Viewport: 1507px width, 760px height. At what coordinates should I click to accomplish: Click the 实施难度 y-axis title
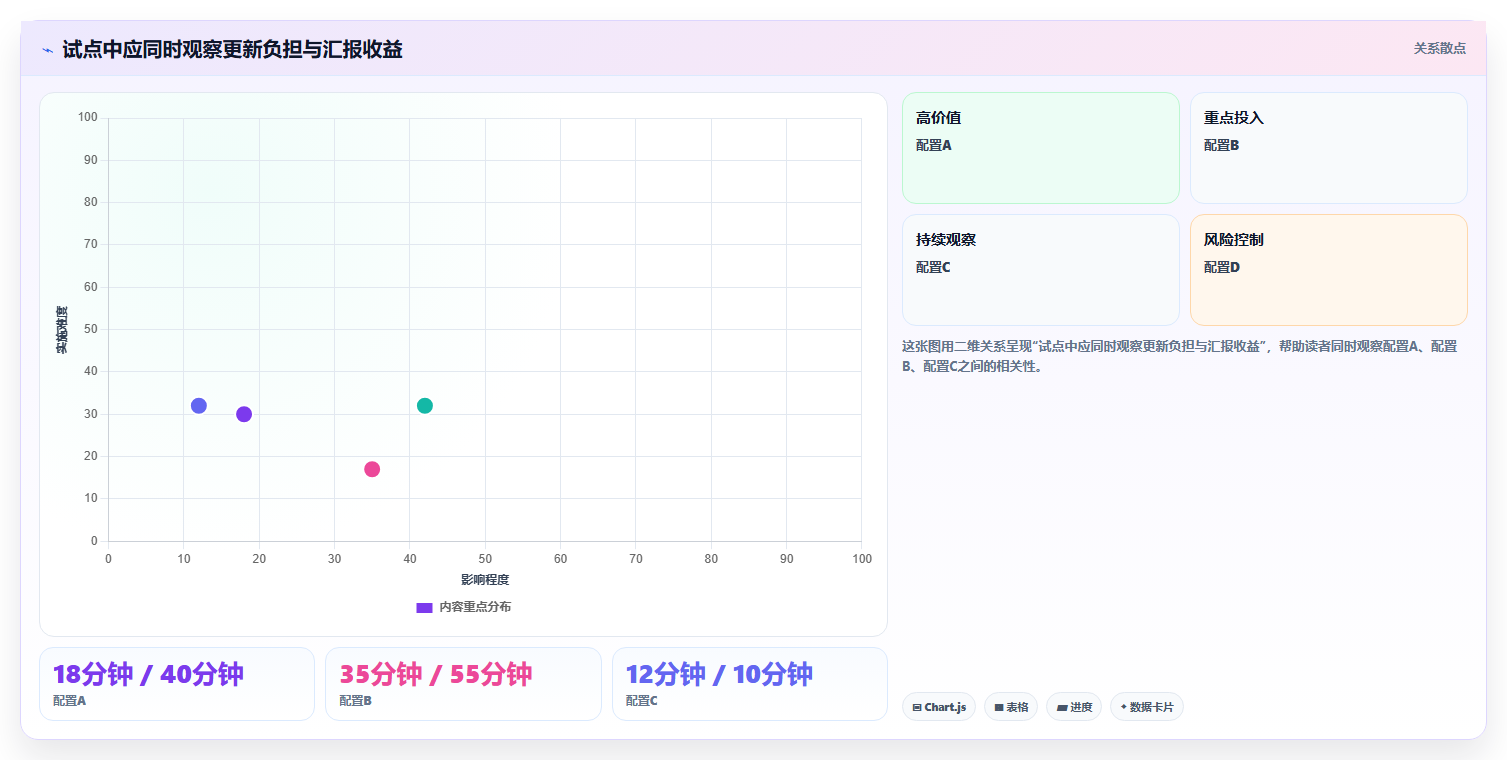click(62, 330)
